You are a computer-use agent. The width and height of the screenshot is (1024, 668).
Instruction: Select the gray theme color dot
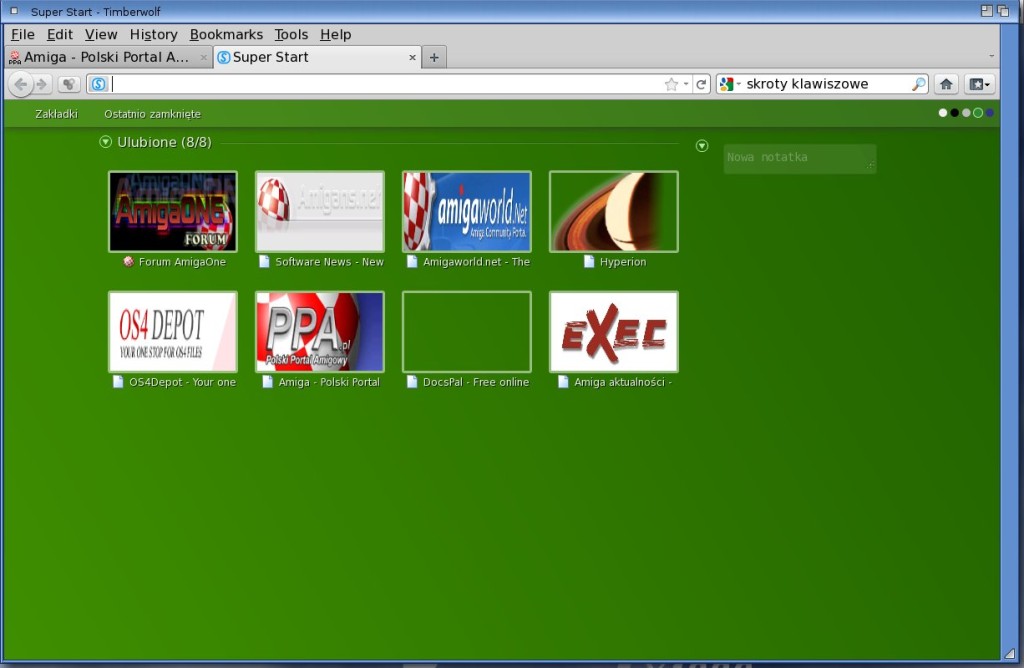(x=967, y=113)
